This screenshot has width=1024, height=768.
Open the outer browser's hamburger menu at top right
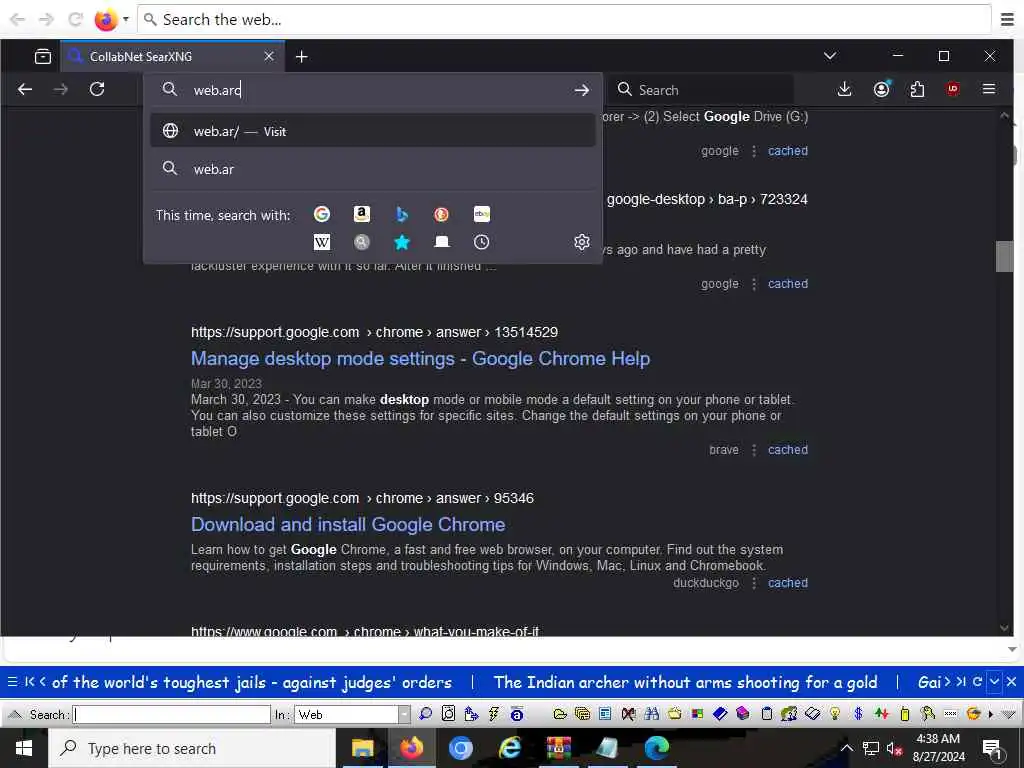pos(1008,20)
